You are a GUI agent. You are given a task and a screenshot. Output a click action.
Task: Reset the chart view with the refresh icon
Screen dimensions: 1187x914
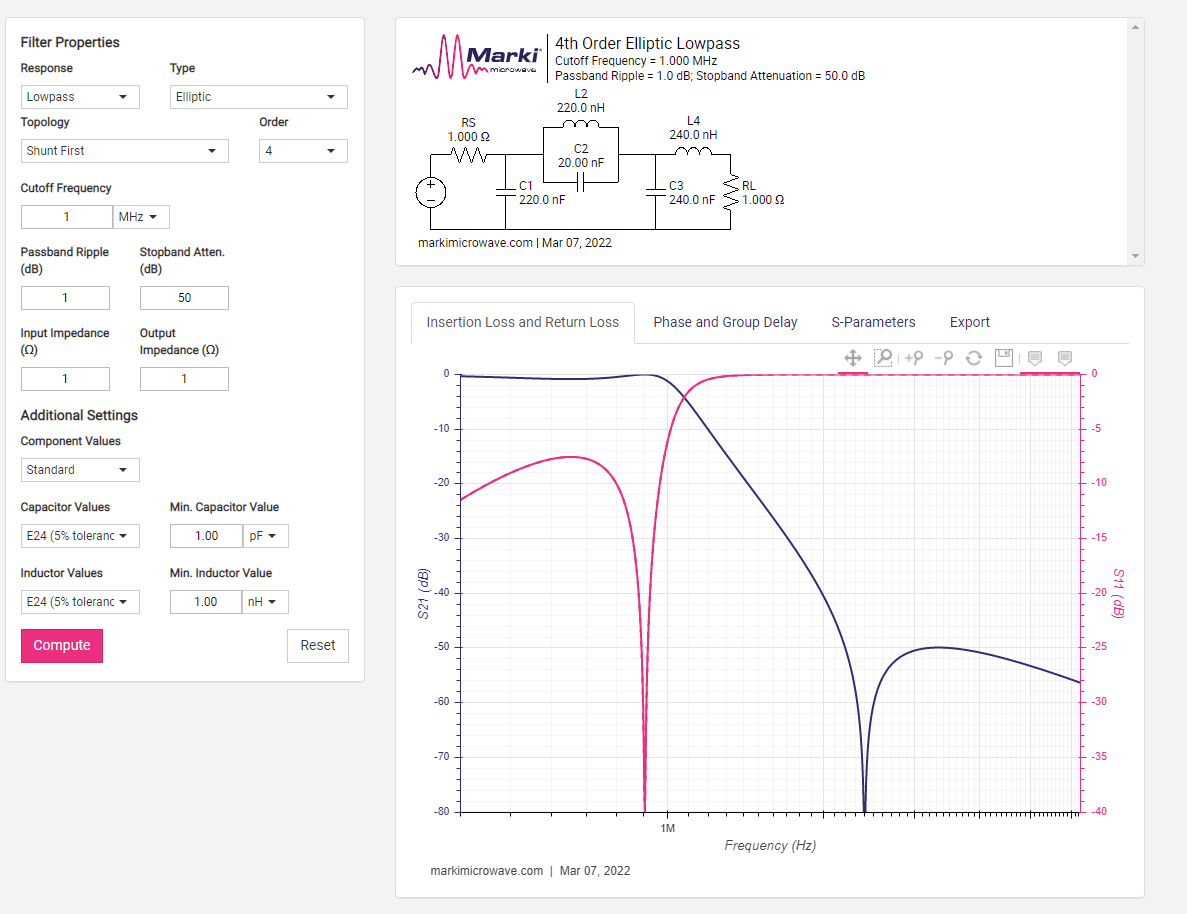(x=974, y=358)
